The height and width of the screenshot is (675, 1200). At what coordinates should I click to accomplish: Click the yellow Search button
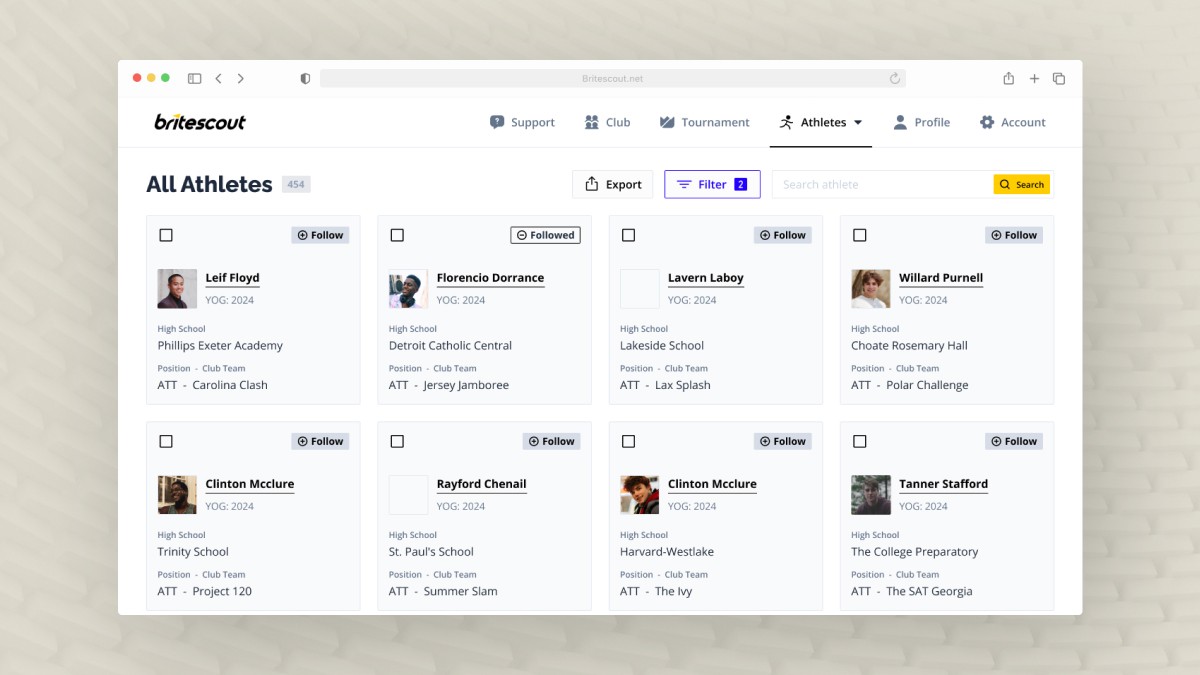click(x=1022, y=184)
